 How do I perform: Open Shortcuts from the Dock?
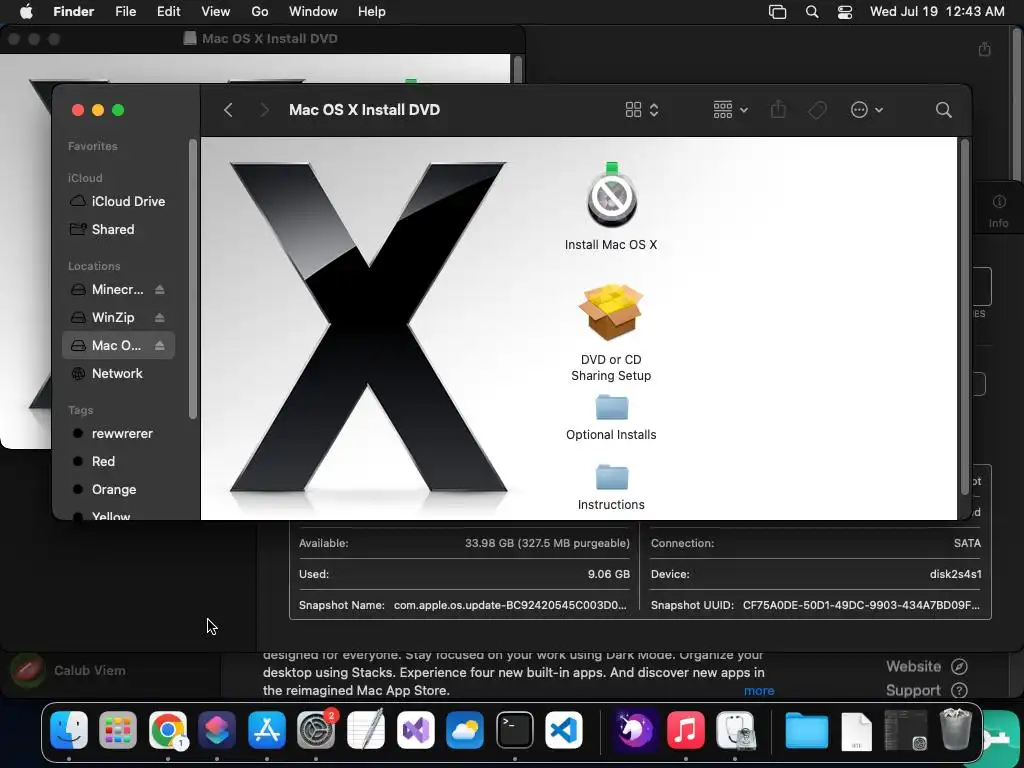(217, 730)
